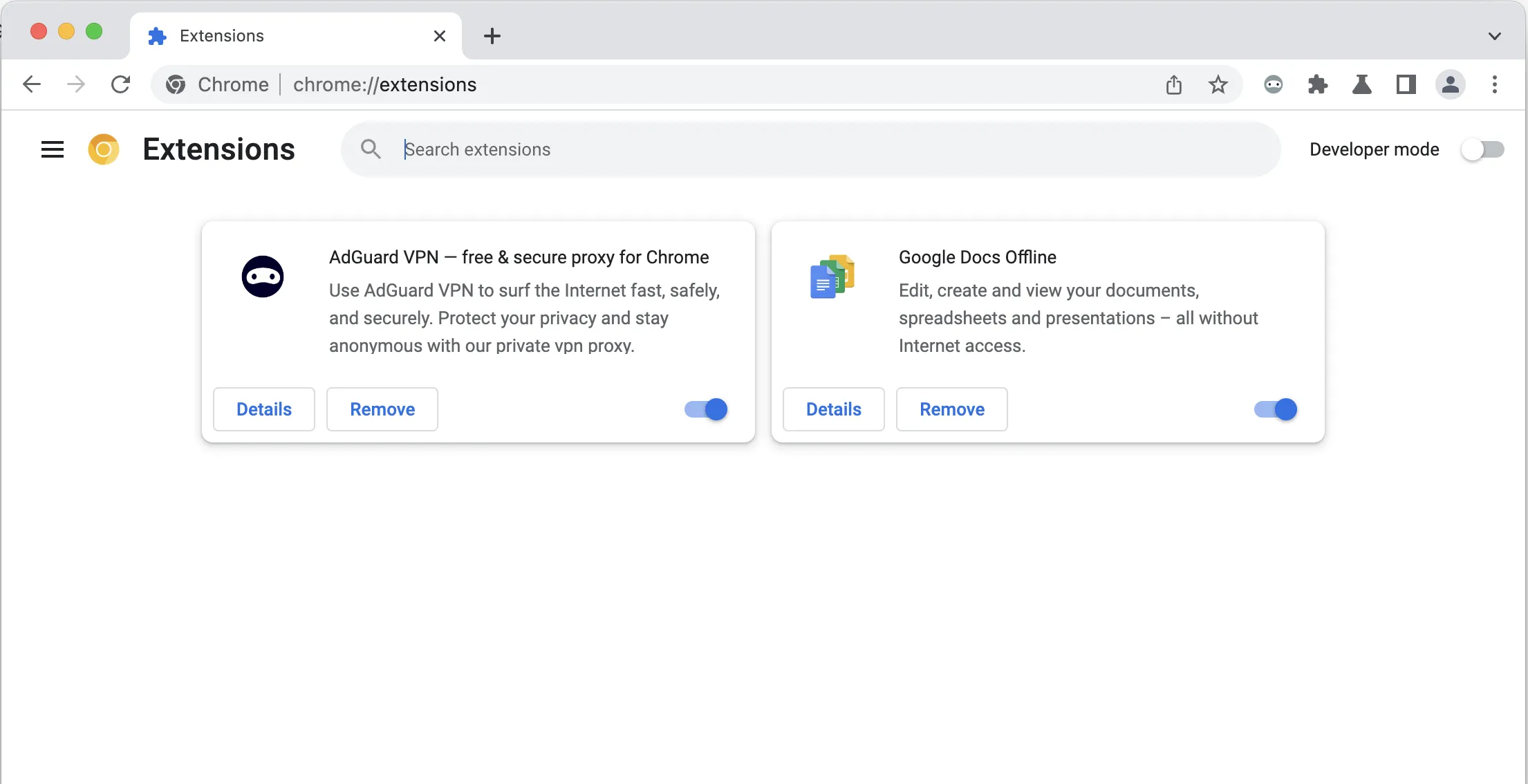Image resolution: width=1528 pixels, height=784 pixels.
Task: Click the Extensions page Chrome logo
Action: (x=104, y=149)
